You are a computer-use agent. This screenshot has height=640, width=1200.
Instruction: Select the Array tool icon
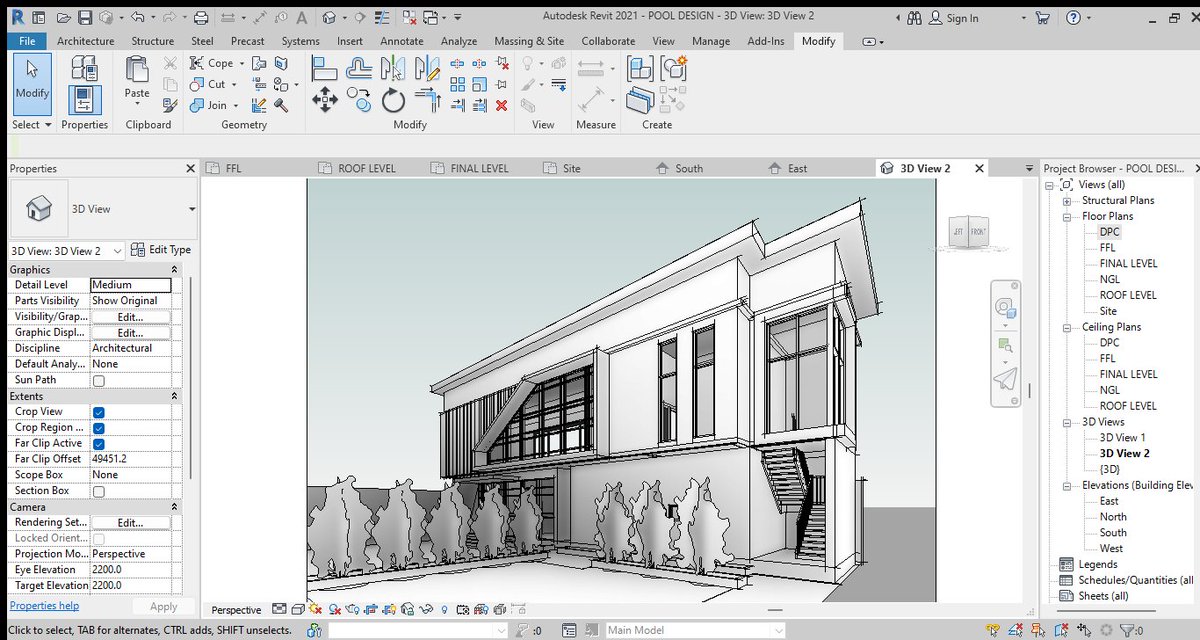coord(457,84)
